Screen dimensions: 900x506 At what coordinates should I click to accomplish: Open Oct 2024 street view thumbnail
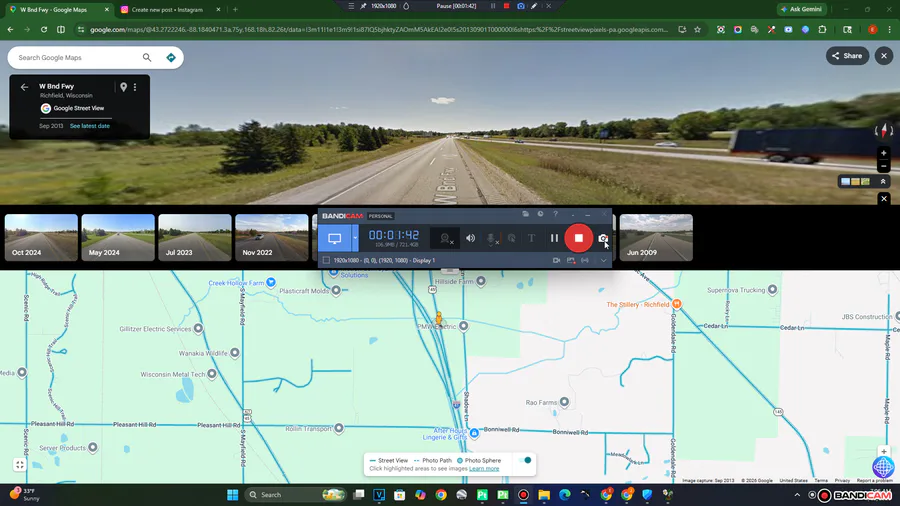click(41, 238)
